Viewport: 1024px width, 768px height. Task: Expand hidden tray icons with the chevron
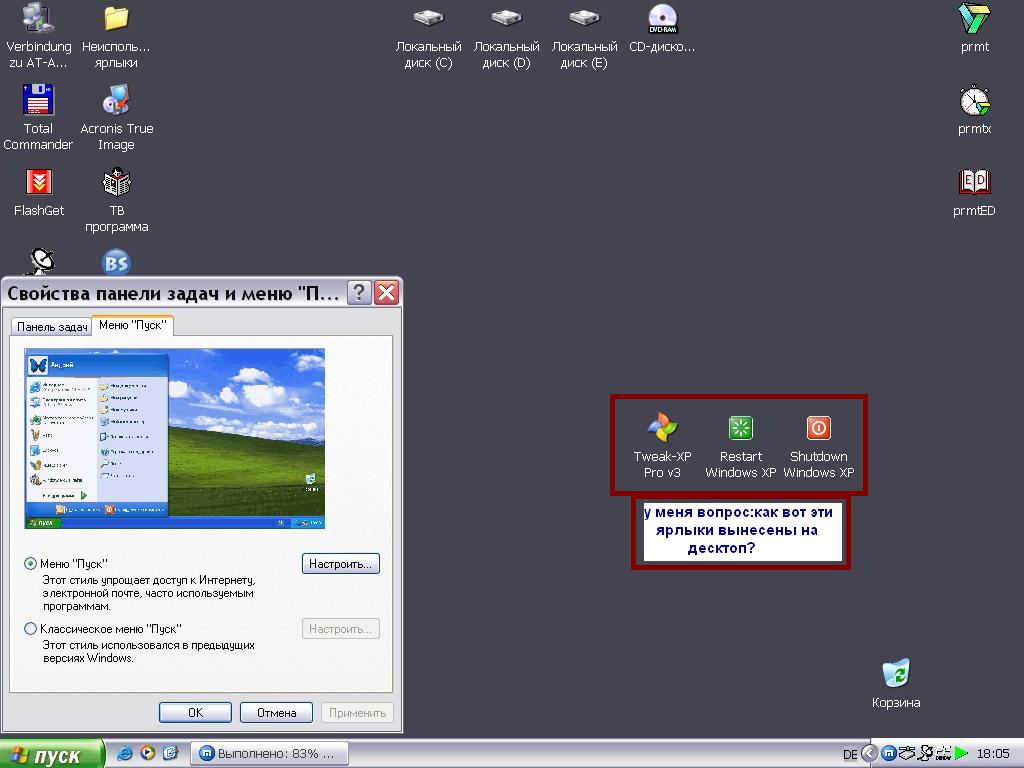[x=869, y=754]
